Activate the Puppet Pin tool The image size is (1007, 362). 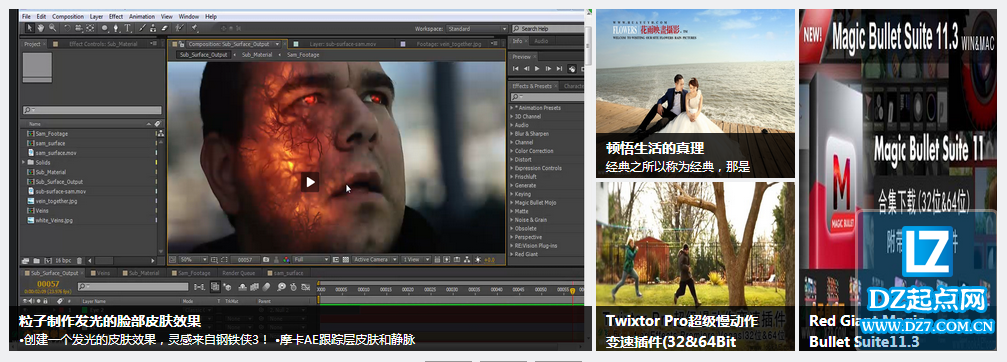(x=194, y=28)
